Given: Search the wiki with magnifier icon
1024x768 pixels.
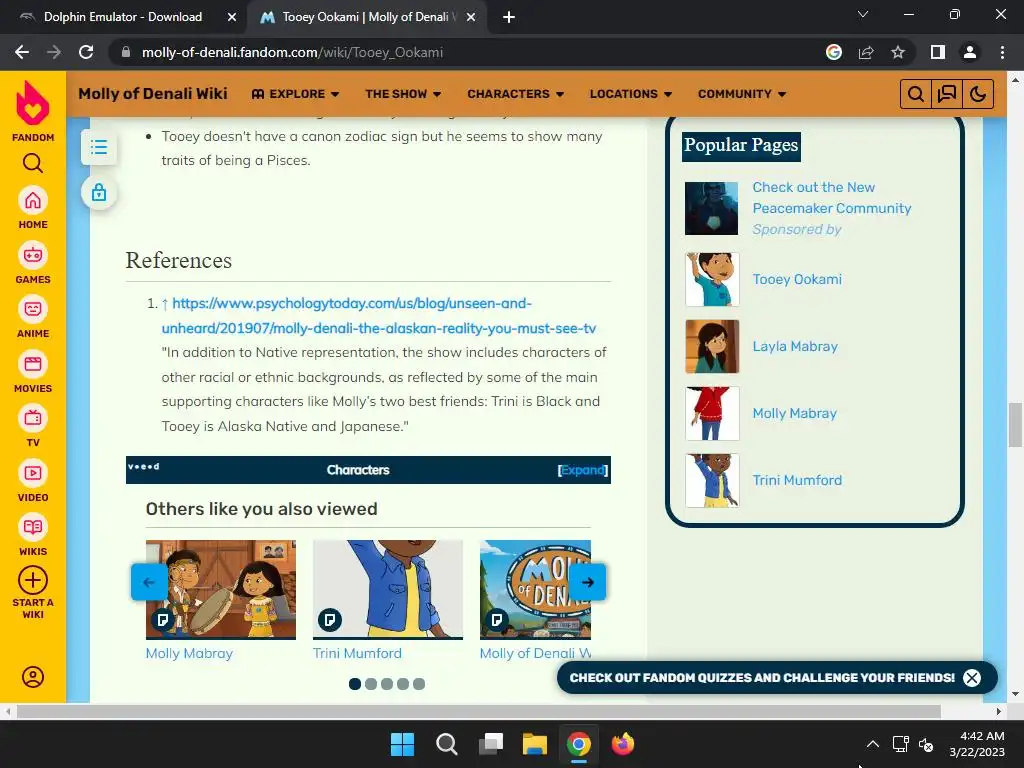Looking at the screenshot, I should [916, 94].
